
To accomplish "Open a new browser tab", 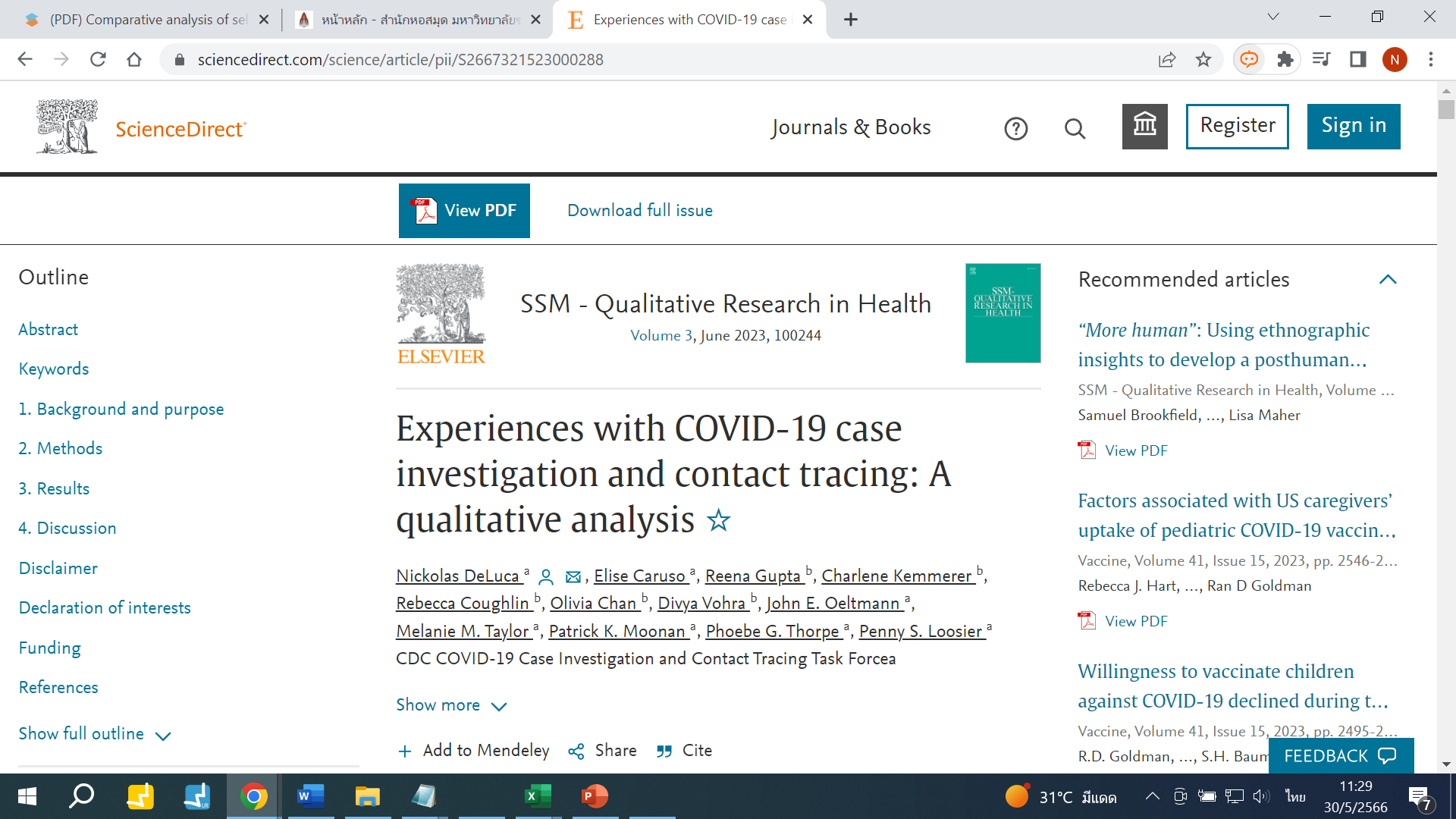I will pyautogui.click(x=851, y=20).
